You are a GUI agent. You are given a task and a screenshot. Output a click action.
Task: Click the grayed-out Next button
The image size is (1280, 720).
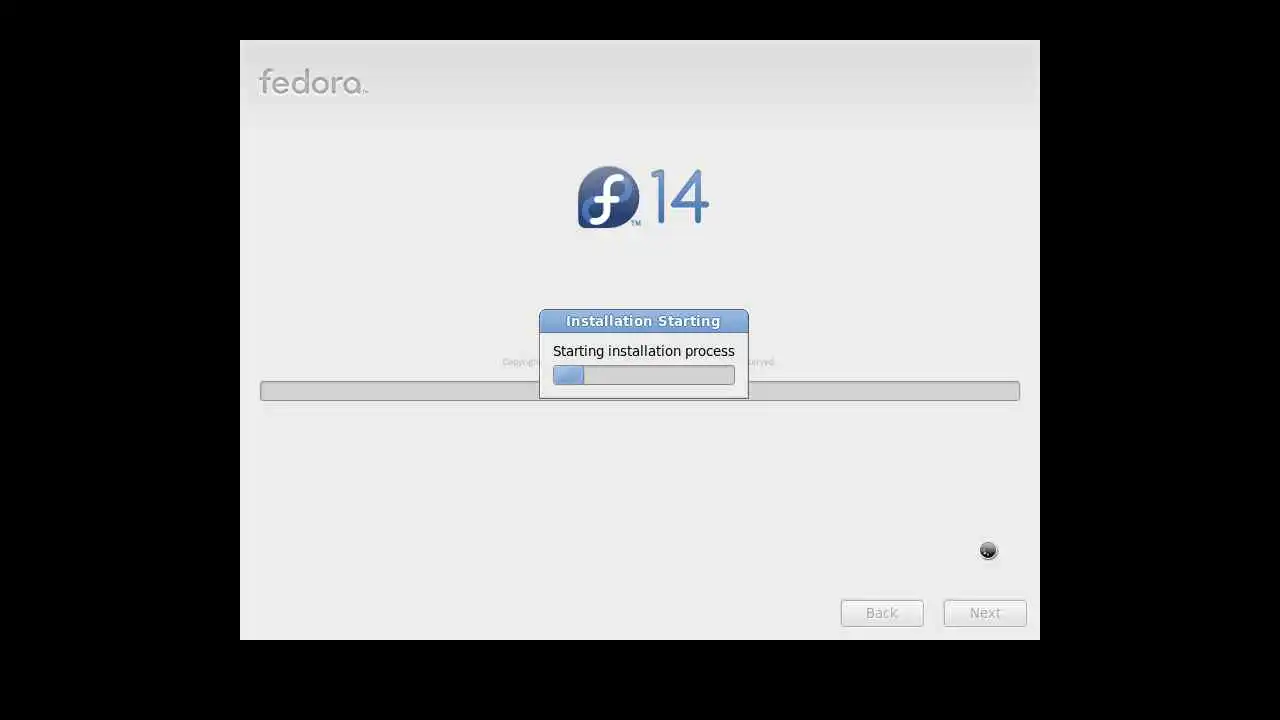pyautogui.click(x=985, y=613)
